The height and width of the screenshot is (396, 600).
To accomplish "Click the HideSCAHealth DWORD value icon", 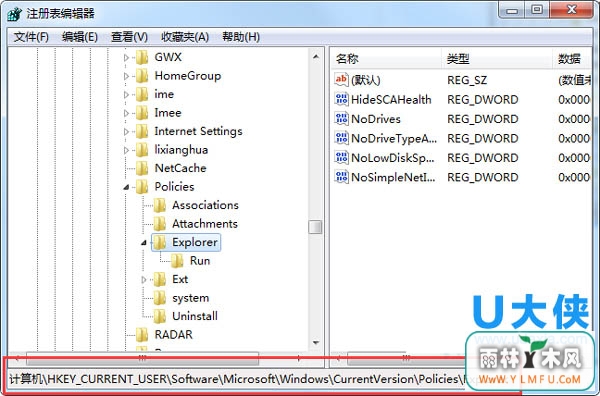I will 341,99.
